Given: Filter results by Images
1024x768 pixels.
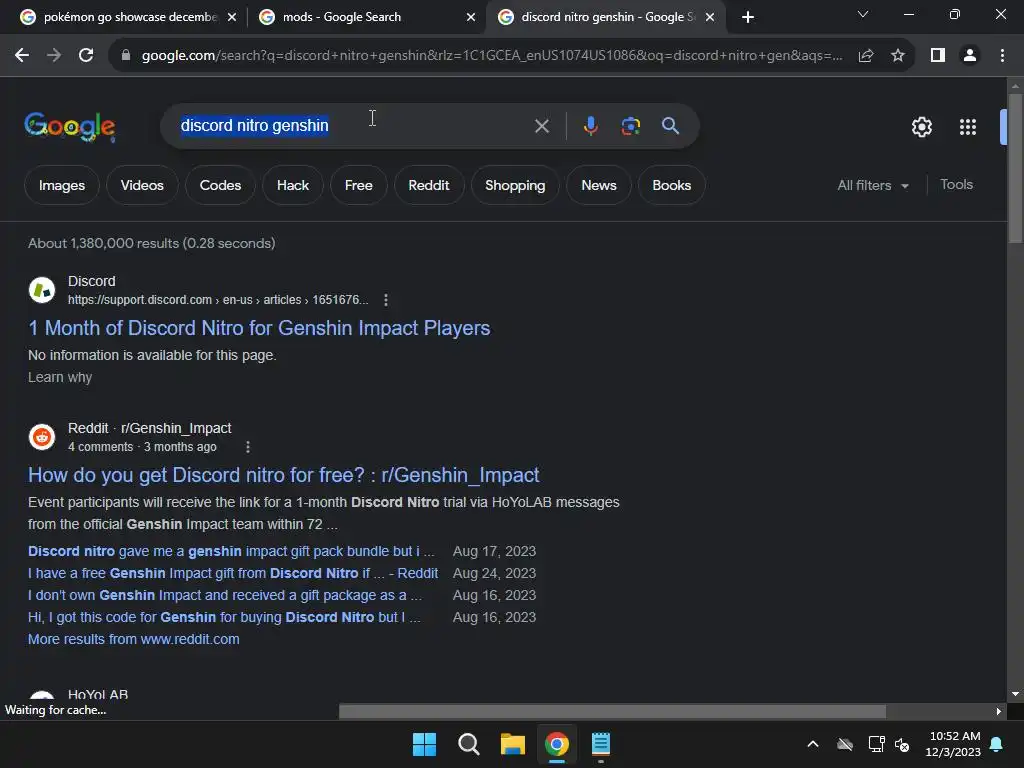Looking at the screenshot, I should [x=61, y=185].
